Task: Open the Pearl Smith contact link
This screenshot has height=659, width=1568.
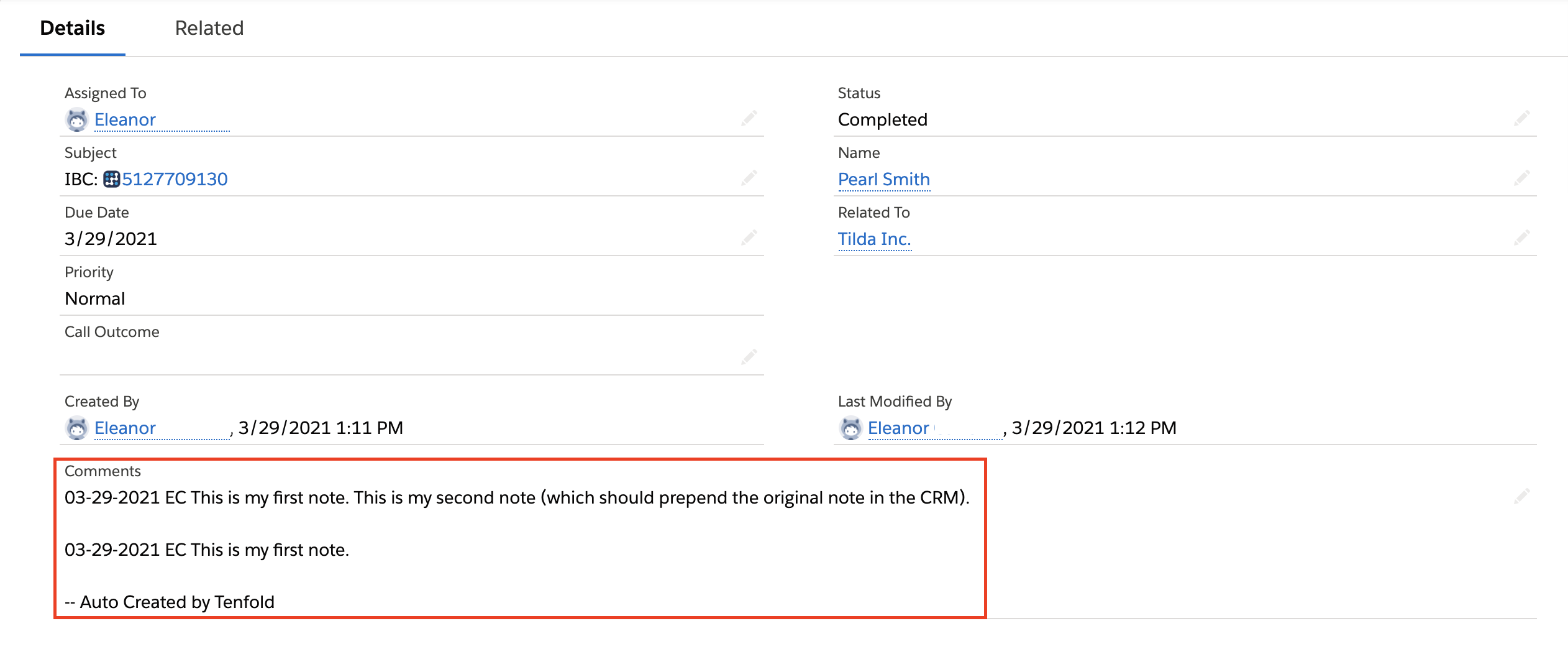Action: [x=884, y=179]
